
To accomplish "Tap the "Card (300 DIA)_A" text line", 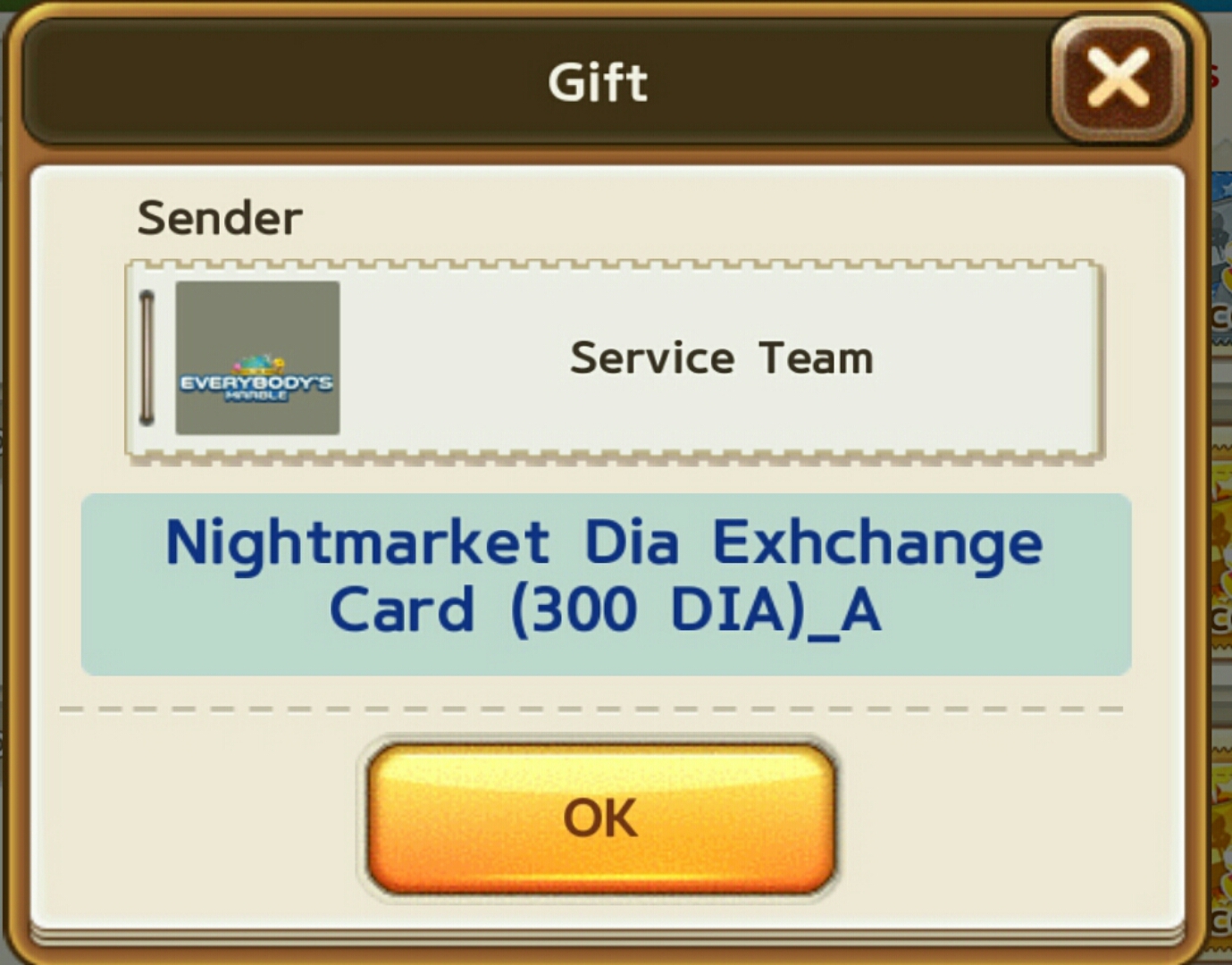I will [x=606, y=611].
